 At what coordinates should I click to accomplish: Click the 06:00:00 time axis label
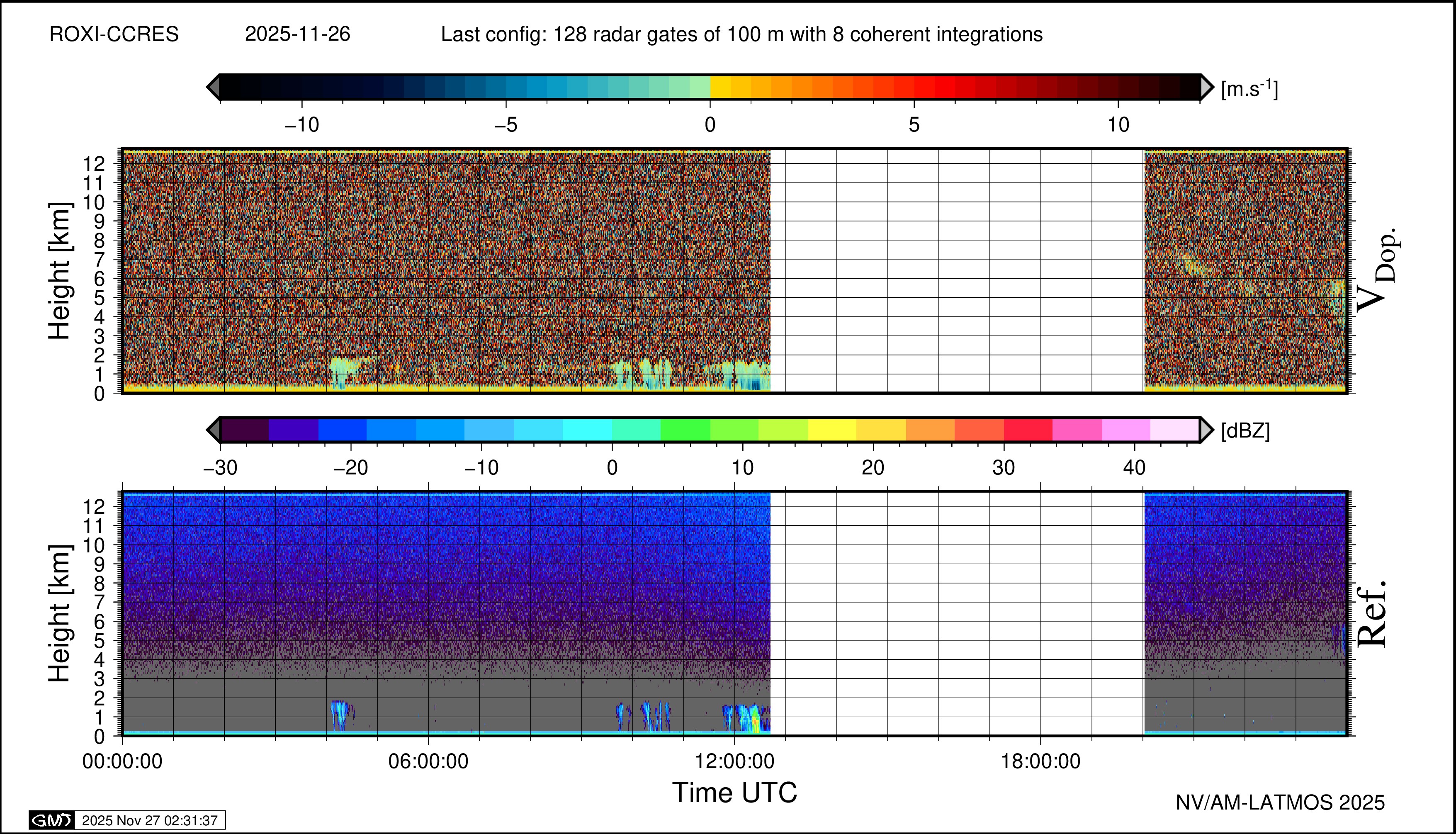[428, 761]
